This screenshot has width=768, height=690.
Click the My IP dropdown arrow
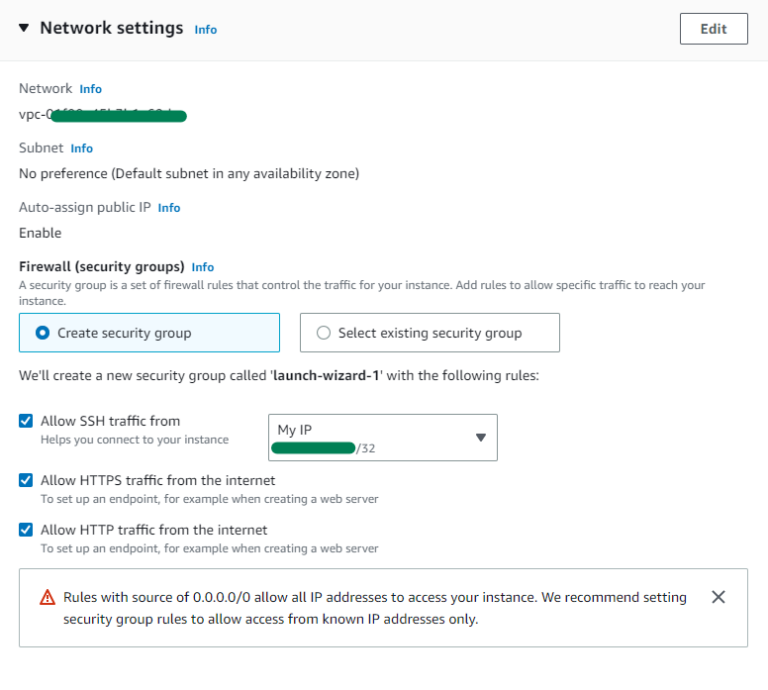480,437
